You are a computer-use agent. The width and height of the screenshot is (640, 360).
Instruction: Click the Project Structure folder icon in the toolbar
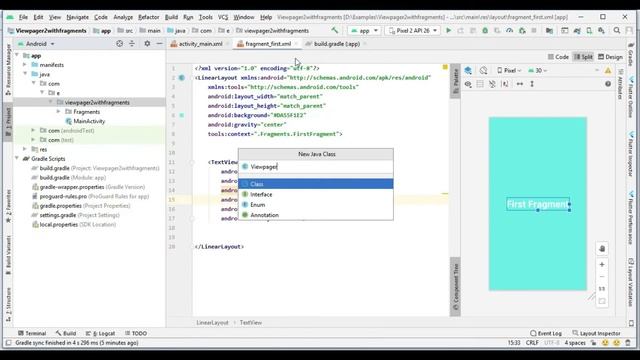[x=549, y=31]
